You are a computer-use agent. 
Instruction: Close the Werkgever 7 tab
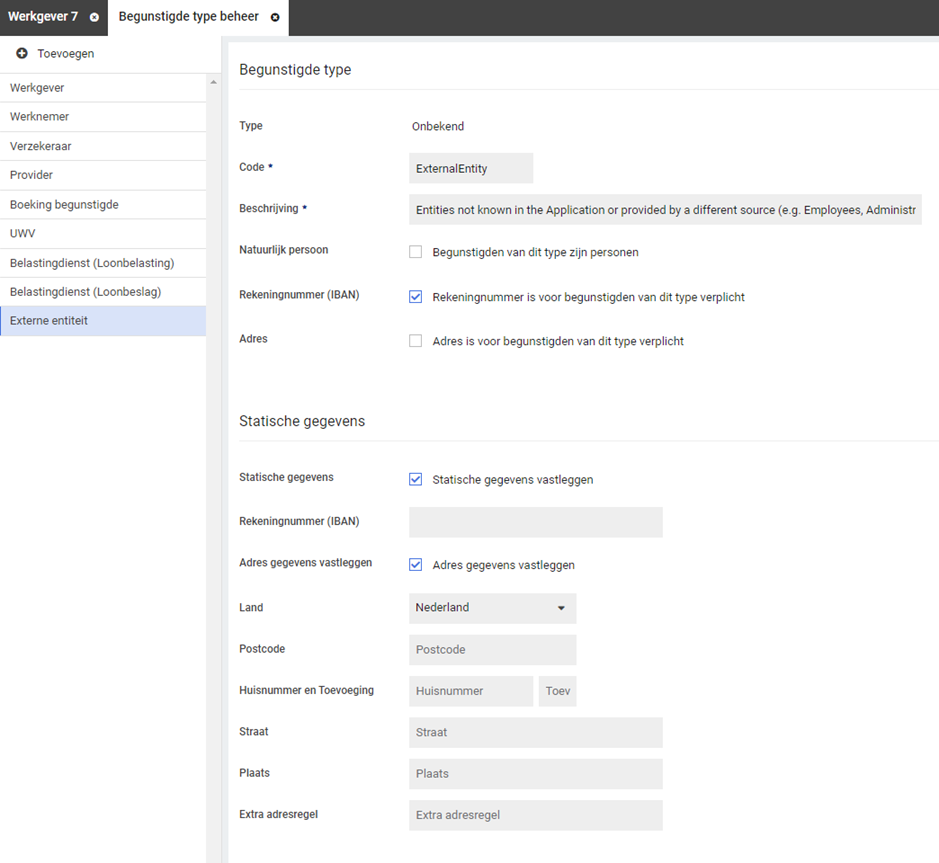tap(94, 17)
